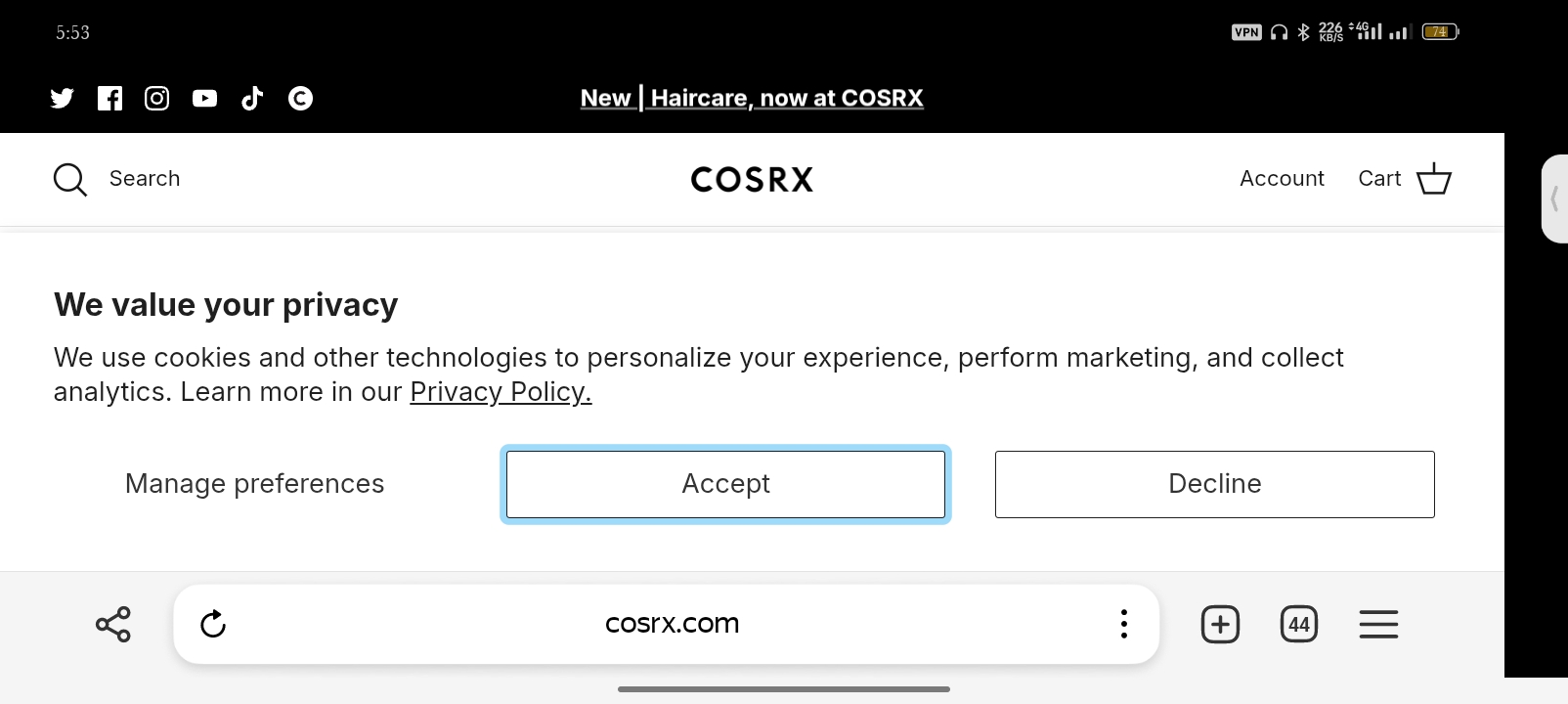Click the magnifying glass search icon
Image resolution: width=1568 pixels, height=704 pixels.
(x=70, y=180)
